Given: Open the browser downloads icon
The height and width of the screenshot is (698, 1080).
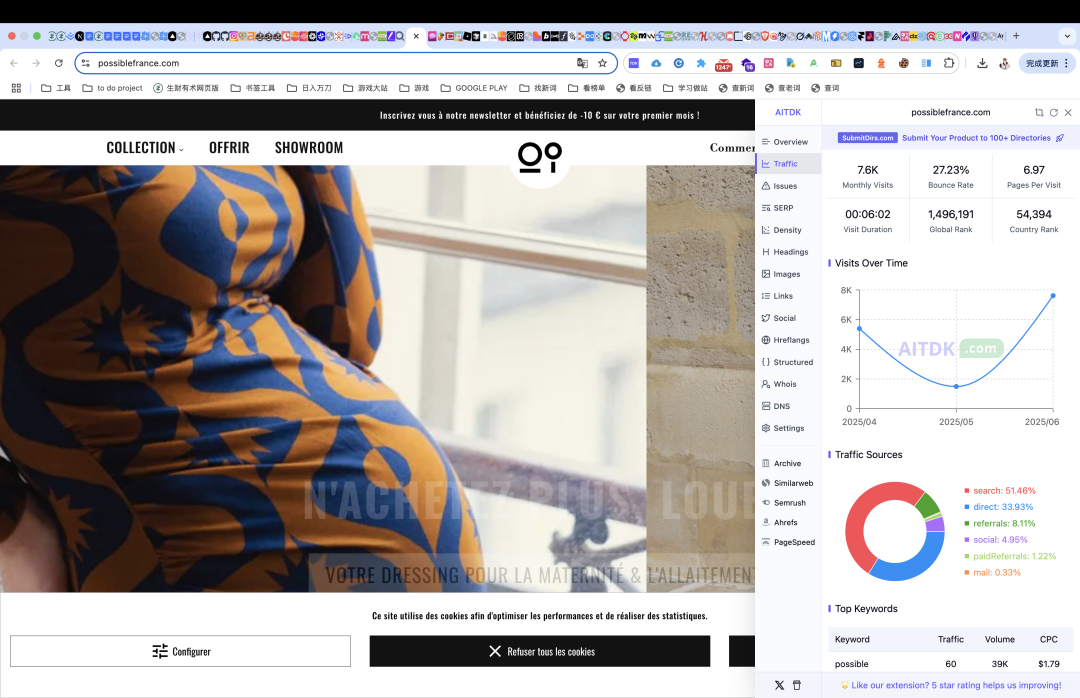Looking at the screenshot, I should click(x=982, y=63).
